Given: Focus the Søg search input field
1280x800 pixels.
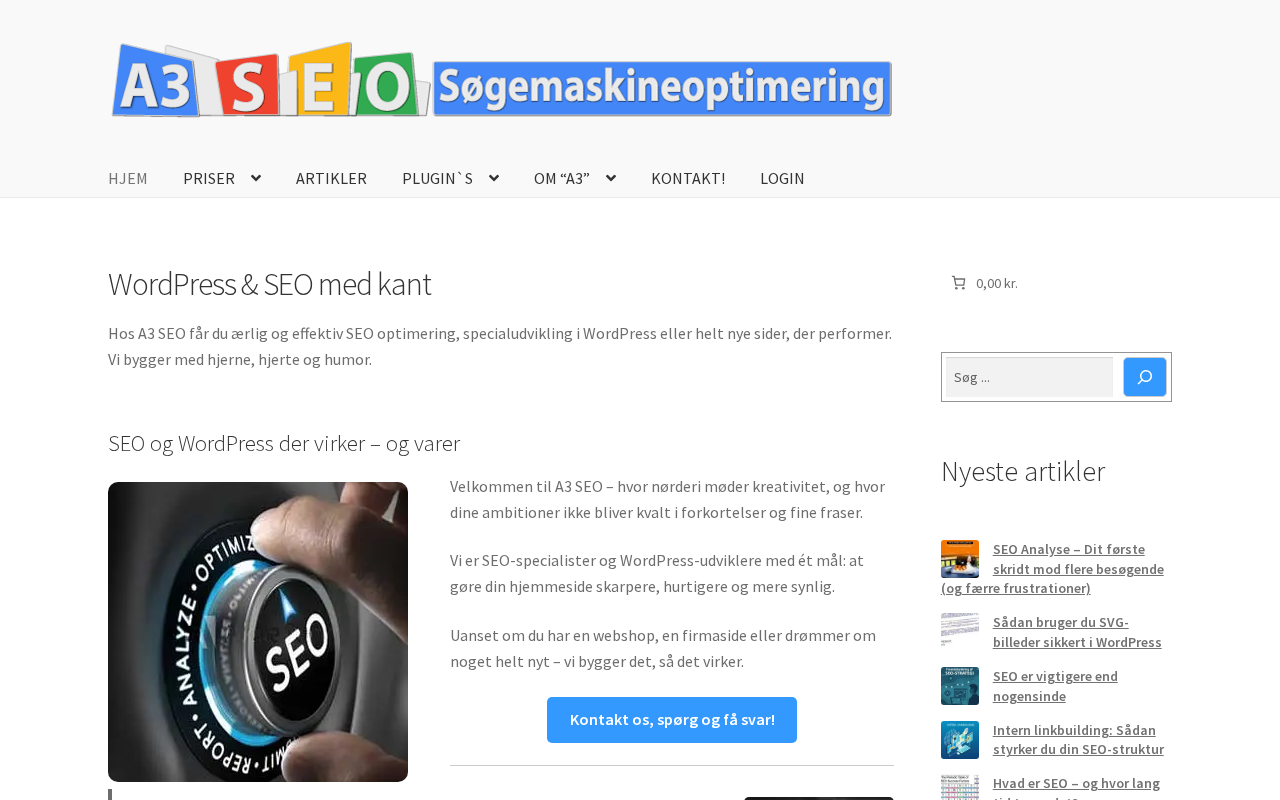Looking at the screenshot, I should [x=1029, y=377].
